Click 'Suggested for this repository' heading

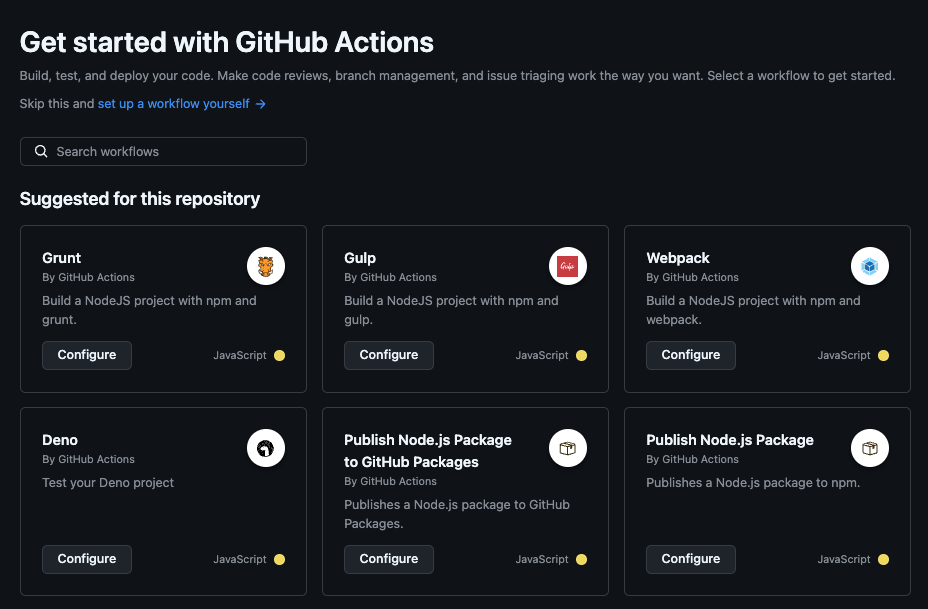coord(140,199)
